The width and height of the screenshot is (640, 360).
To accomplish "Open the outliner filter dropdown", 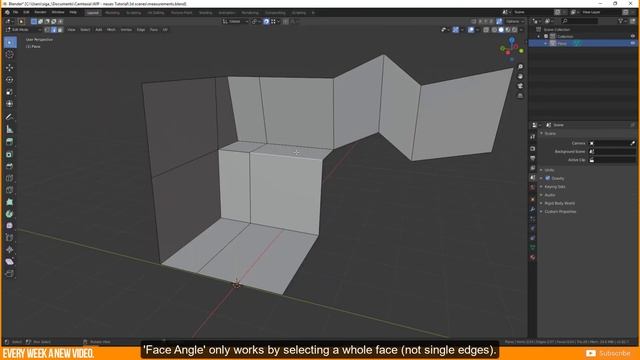I will (x=622, y=21).
